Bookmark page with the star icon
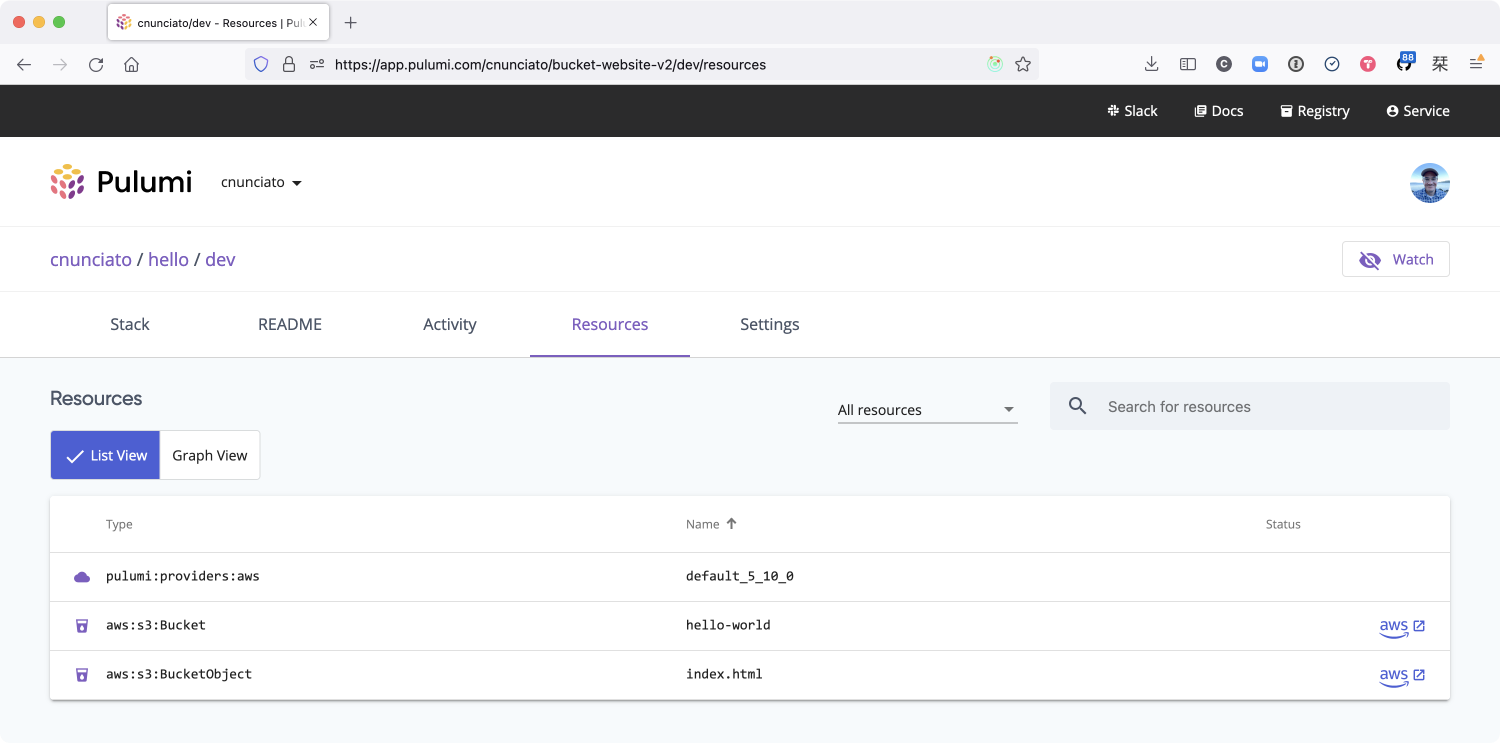 [1022, 64]
